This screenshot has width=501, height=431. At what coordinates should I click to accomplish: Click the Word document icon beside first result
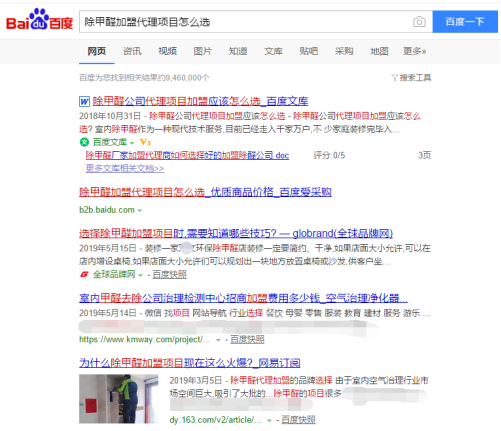(x=84, y=101)
